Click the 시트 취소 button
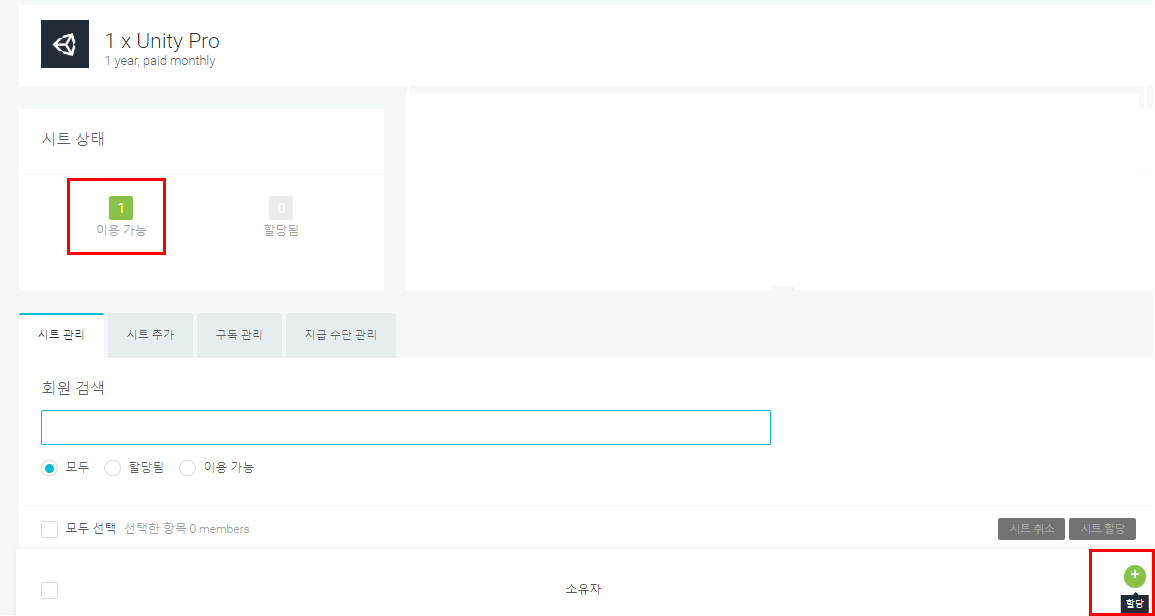1155x616 pixels. 1031,529
